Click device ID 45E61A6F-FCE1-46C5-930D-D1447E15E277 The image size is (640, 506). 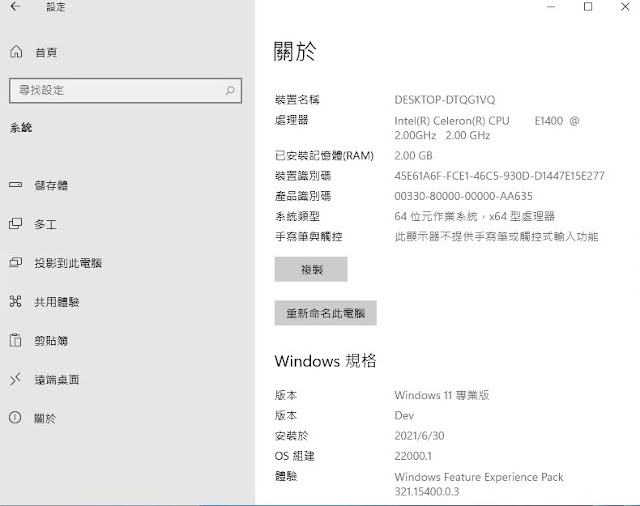[x=499, y=176]
